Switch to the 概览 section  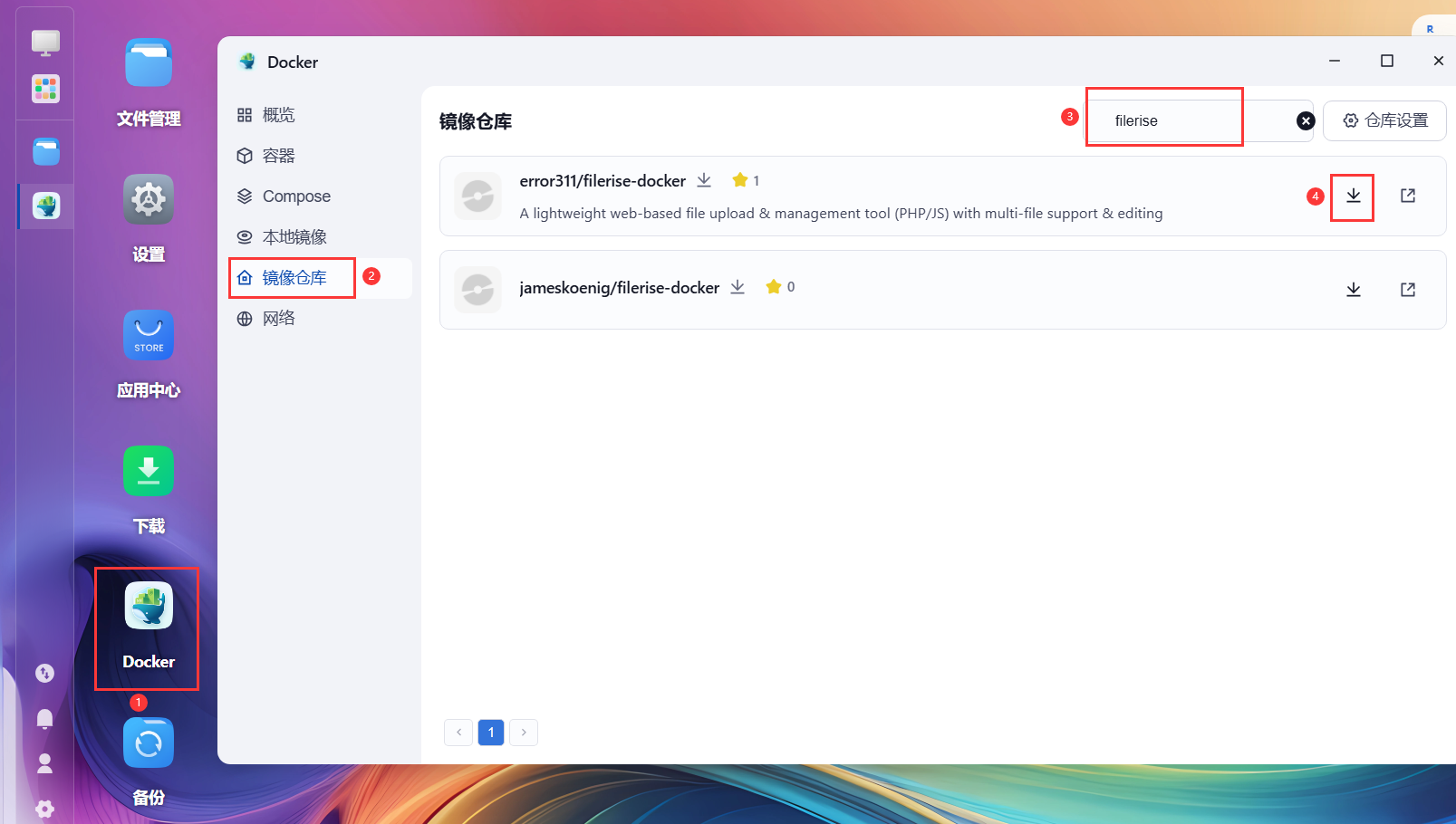[278, 115]
